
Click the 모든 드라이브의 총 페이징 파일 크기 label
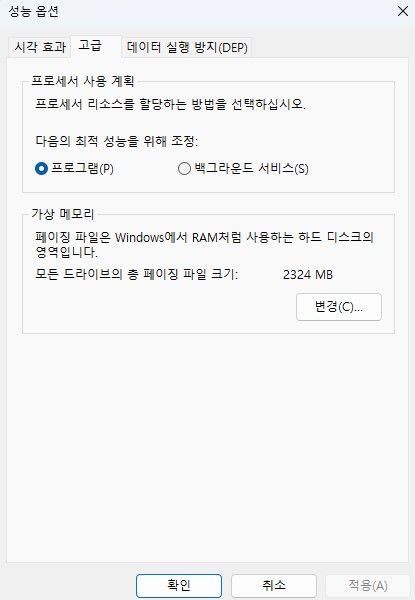coord(136,274)
